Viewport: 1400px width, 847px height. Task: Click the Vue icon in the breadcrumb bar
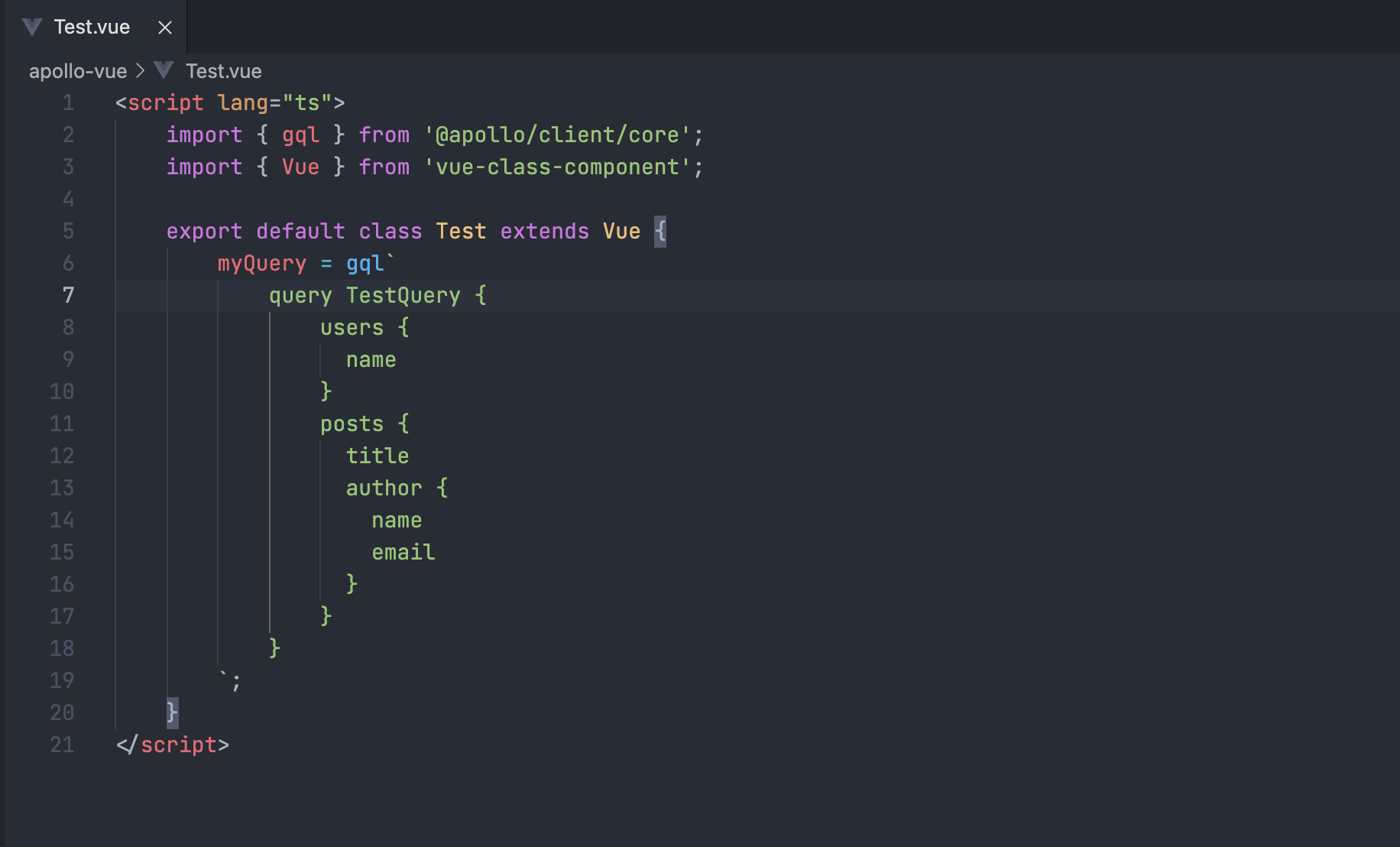pos(163,70)
